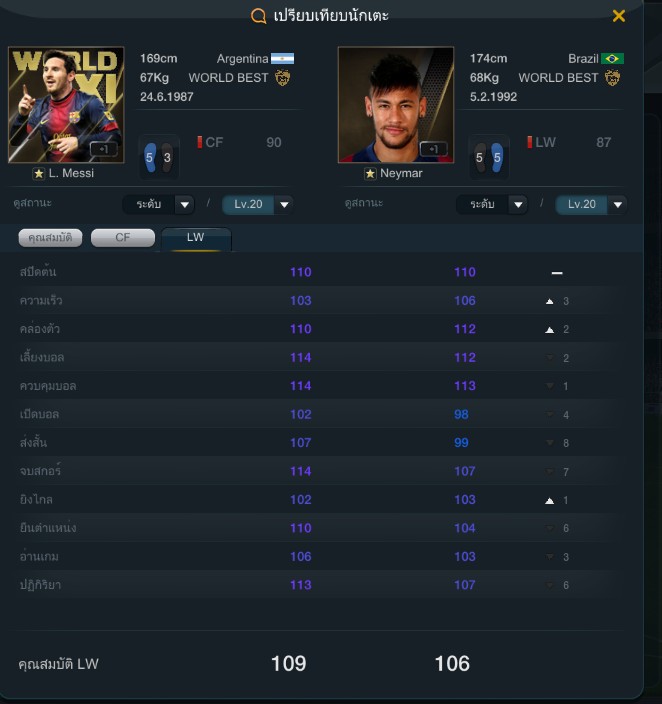Click Messi's foot skill 5/3 icon

tap(159, 158)
